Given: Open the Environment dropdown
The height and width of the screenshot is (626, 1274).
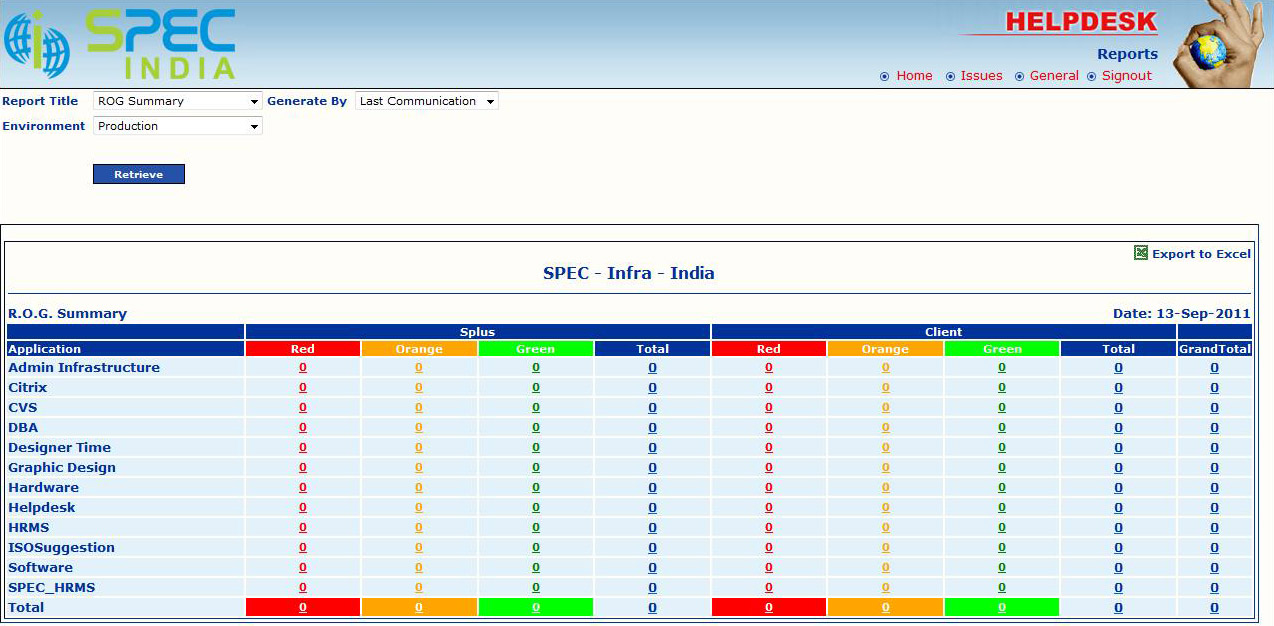Looking at the screenshot, I should pyautogui.click(x=177, y=126).
